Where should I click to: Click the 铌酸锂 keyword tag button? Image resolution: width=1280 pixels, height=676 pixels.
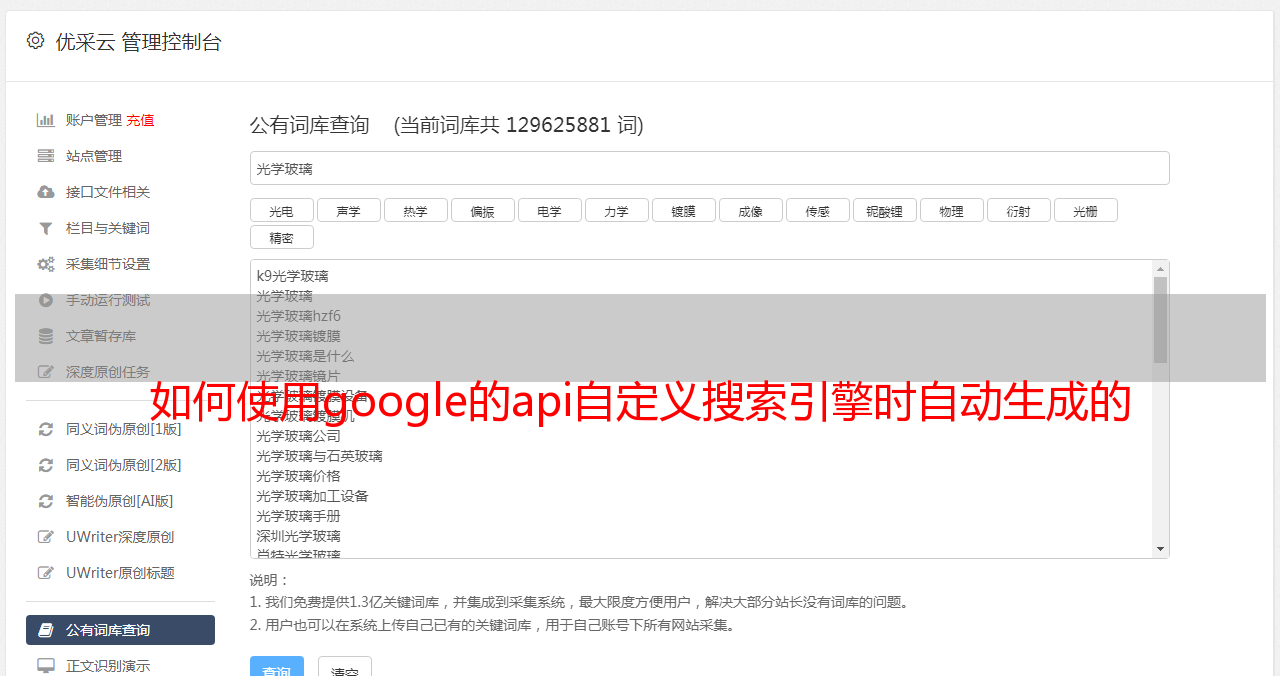884,211
